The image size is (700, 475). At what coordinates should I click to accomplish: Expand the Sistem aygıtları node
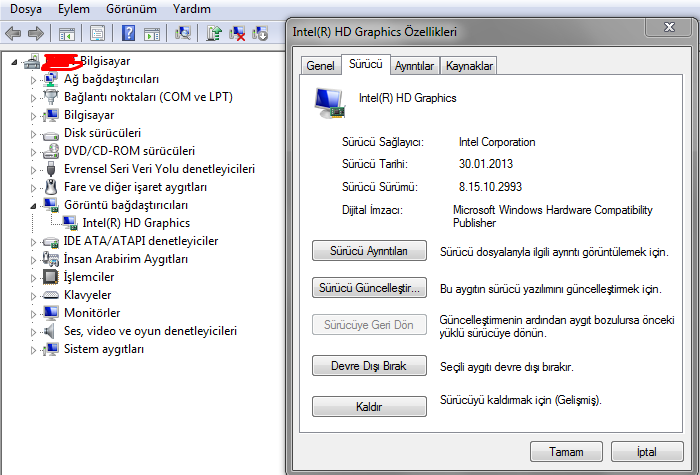33,350
